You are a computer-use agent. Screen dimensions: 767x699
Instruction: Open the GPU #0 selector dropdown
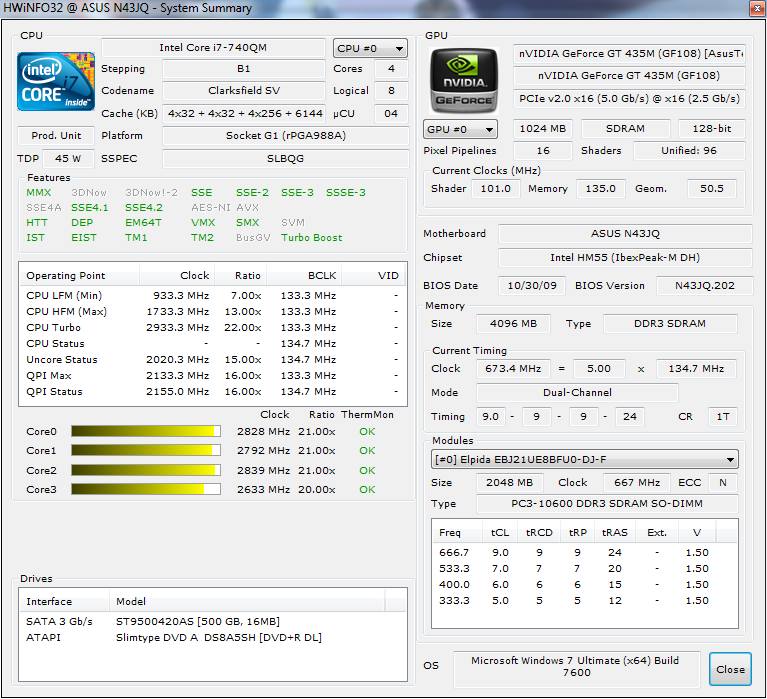tap(460, 130)
